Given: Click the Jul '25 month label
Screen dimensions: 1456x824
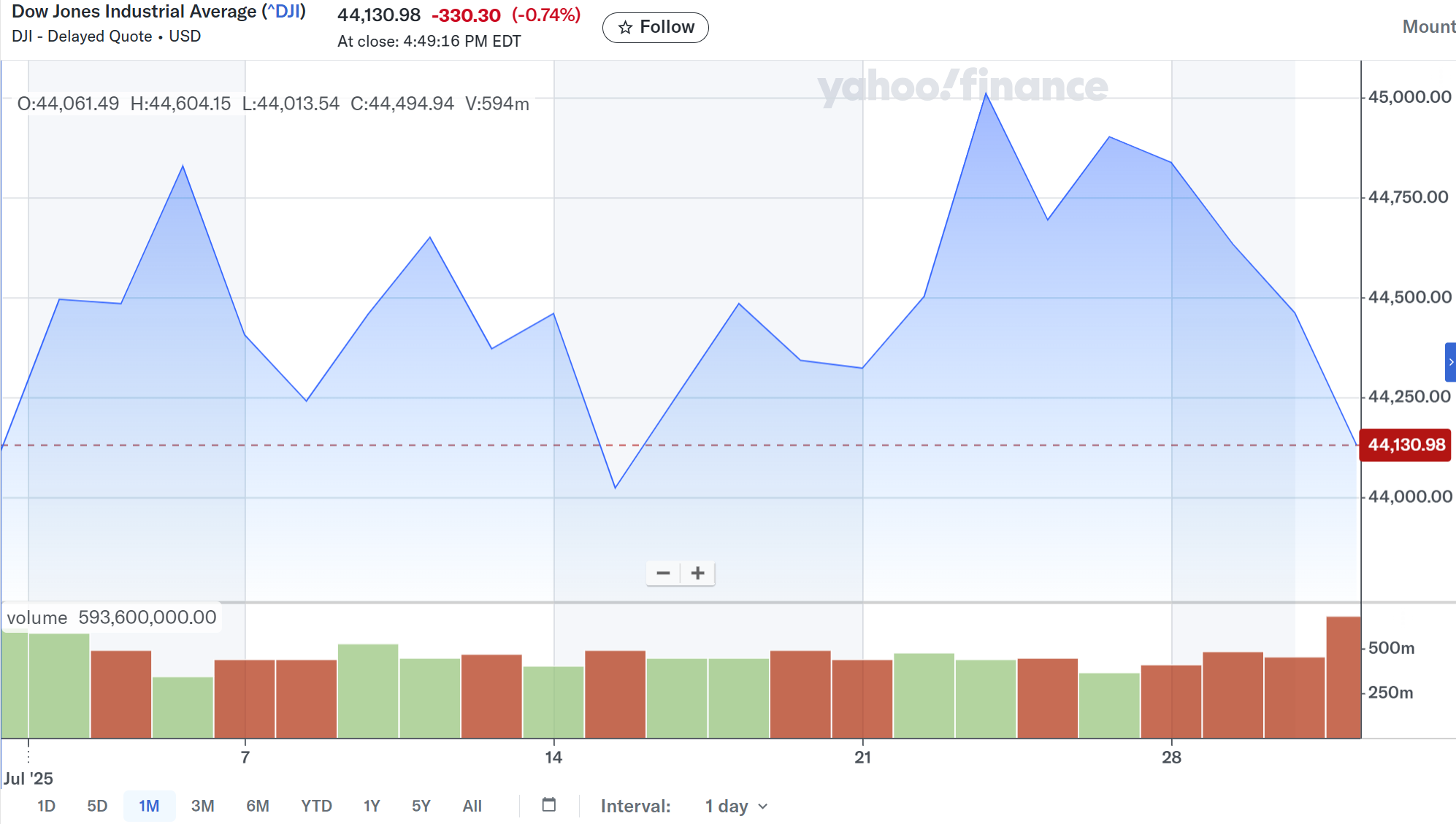Looking at the screenshot, I should (x=28, y=779).
